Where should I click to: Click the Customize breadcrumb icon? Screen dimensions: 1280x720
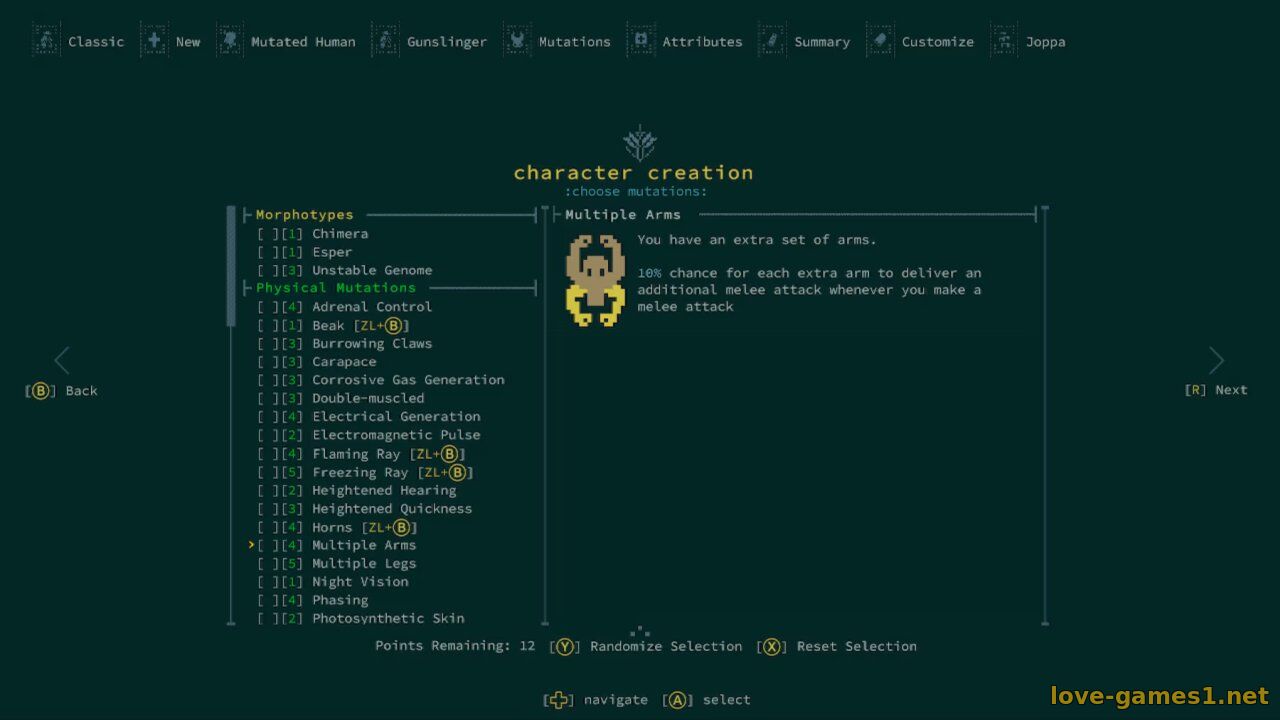pos(880,41)
